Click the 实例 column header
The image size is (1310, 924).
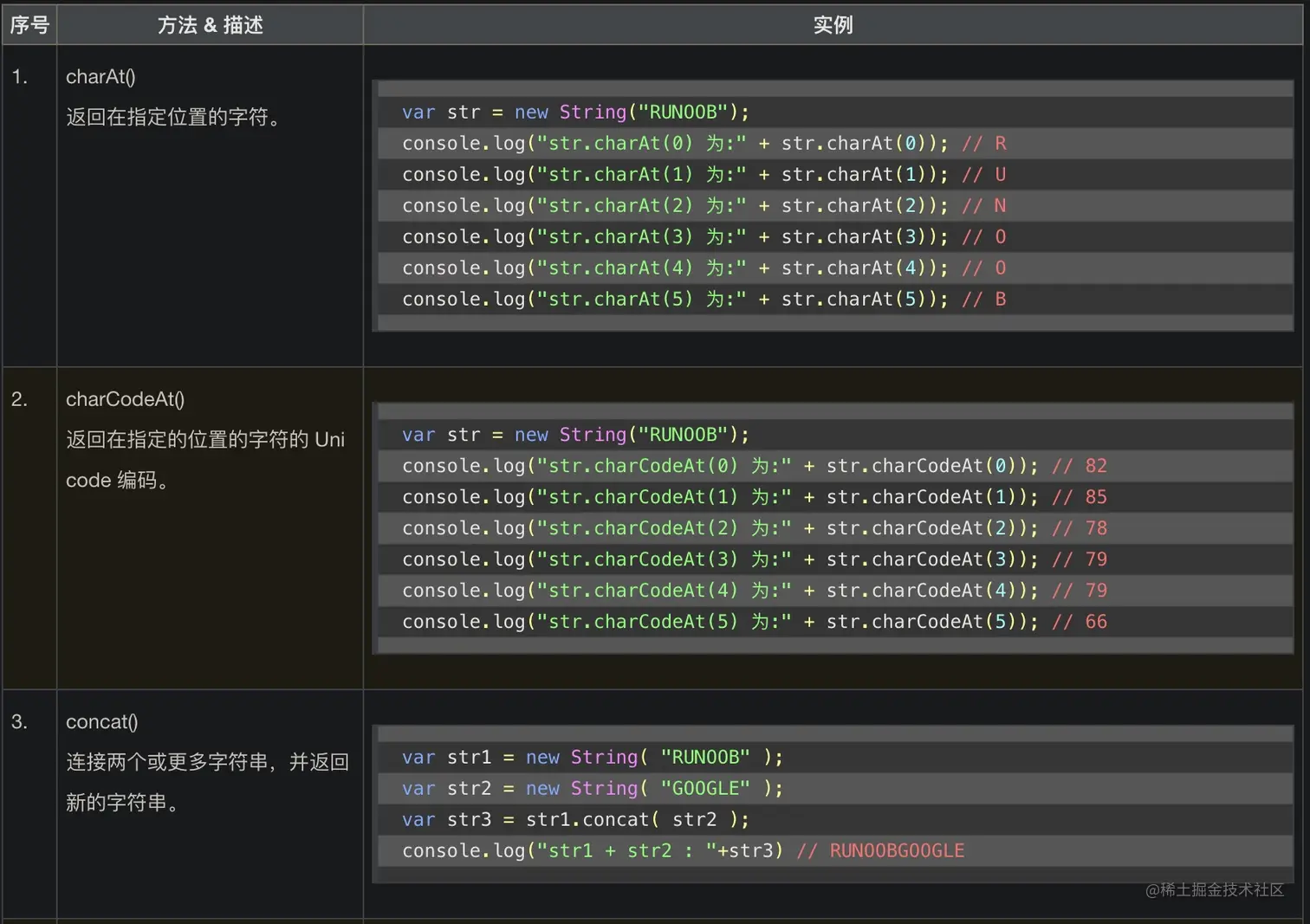coord(833,25)
